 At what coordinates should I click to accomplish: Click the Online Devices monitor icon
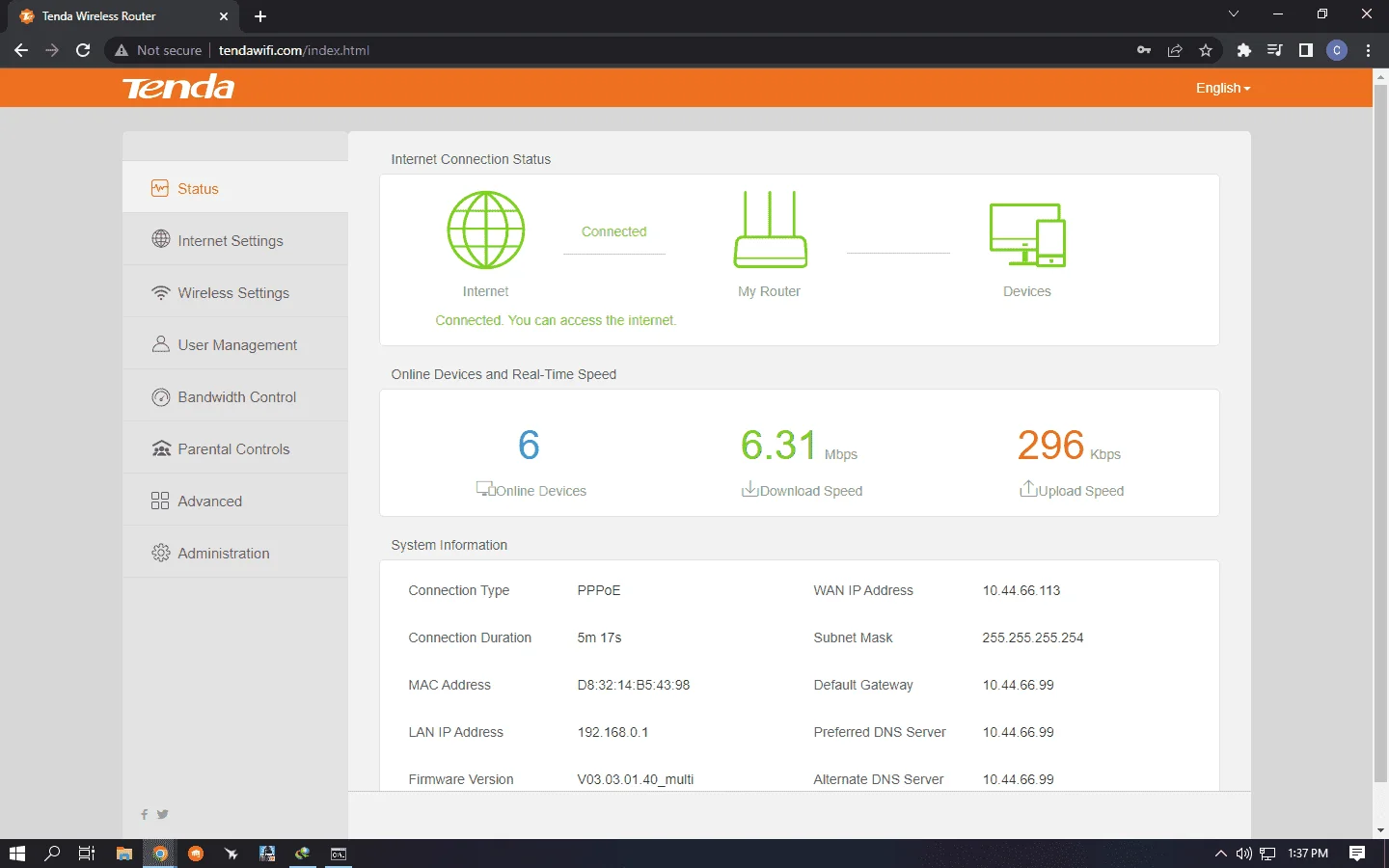tap(485, 489)
